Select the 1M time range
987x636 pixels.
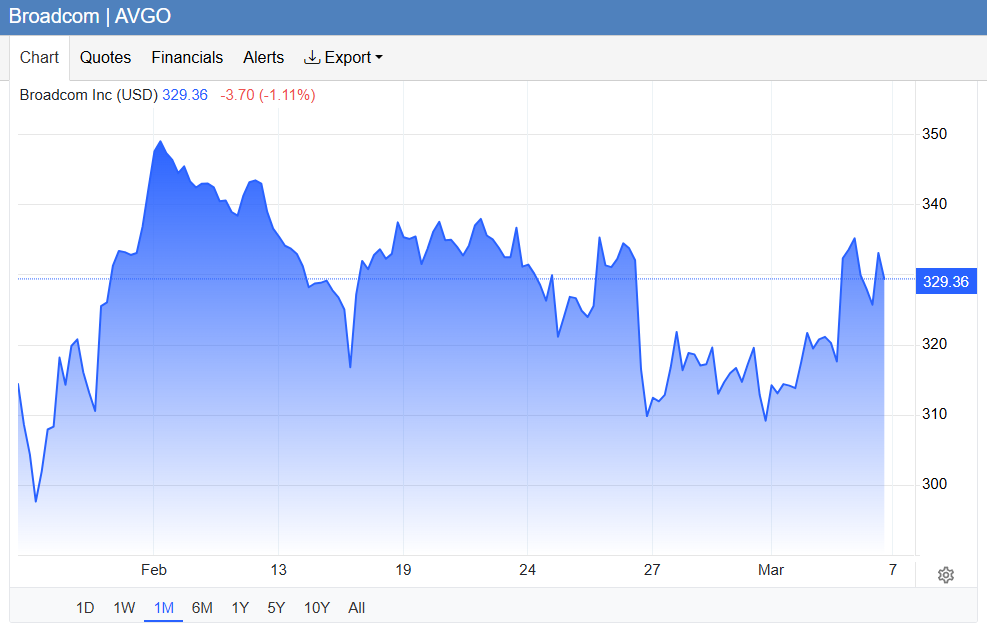[x=163, y=607]
